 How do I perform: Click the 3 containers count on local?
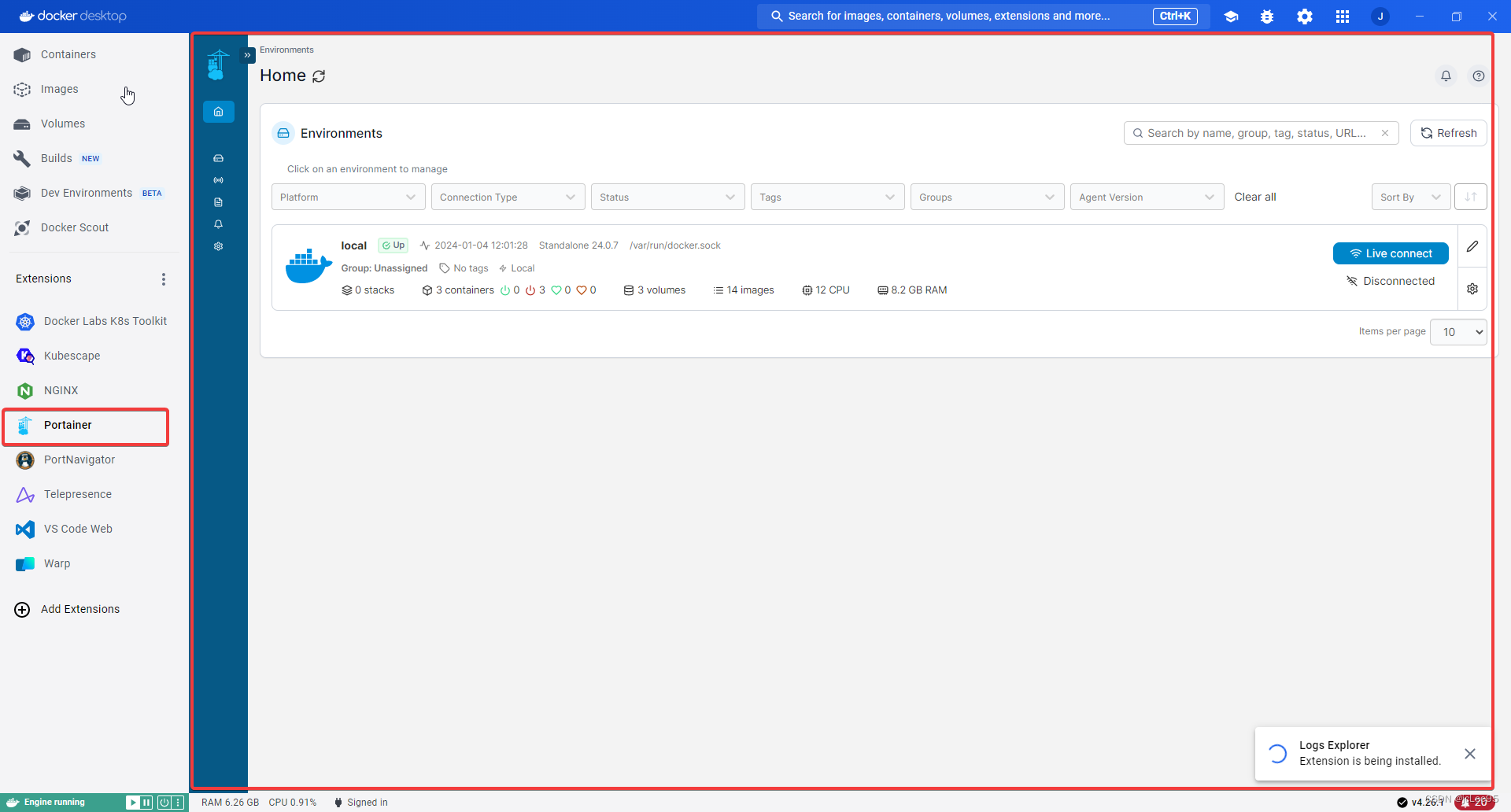(x=458, y=290)
